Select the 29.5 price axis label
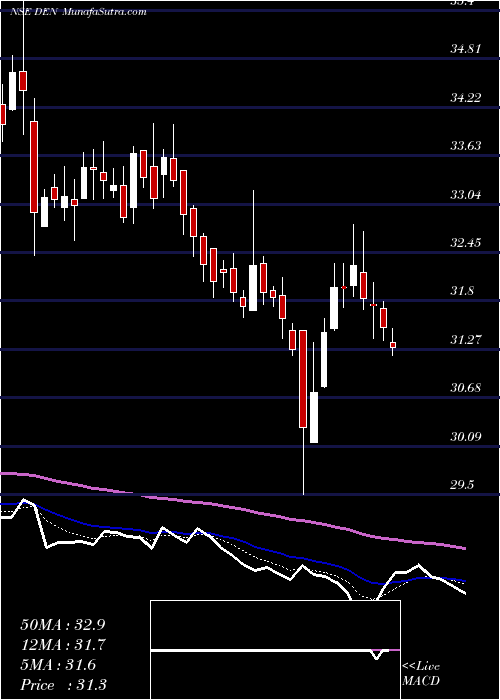This screenshot has width=500, height=700. [462, 484]
